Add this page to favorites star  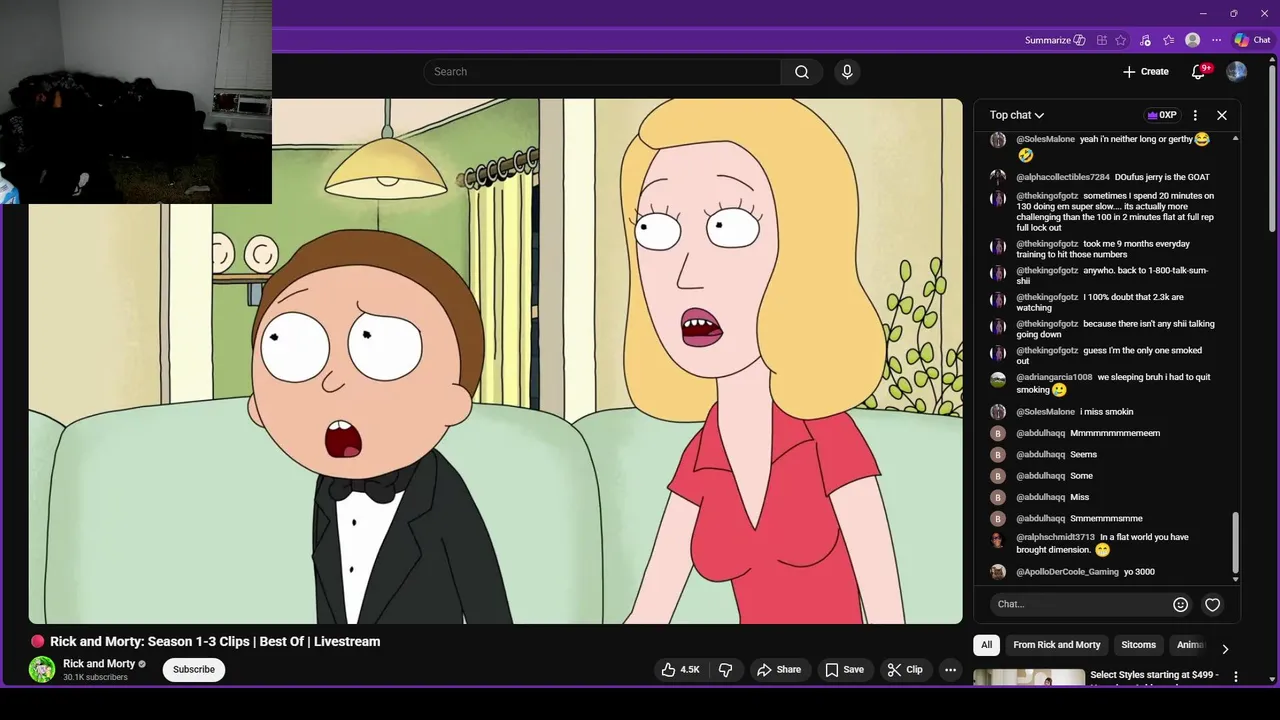(x=1121, y=40)
